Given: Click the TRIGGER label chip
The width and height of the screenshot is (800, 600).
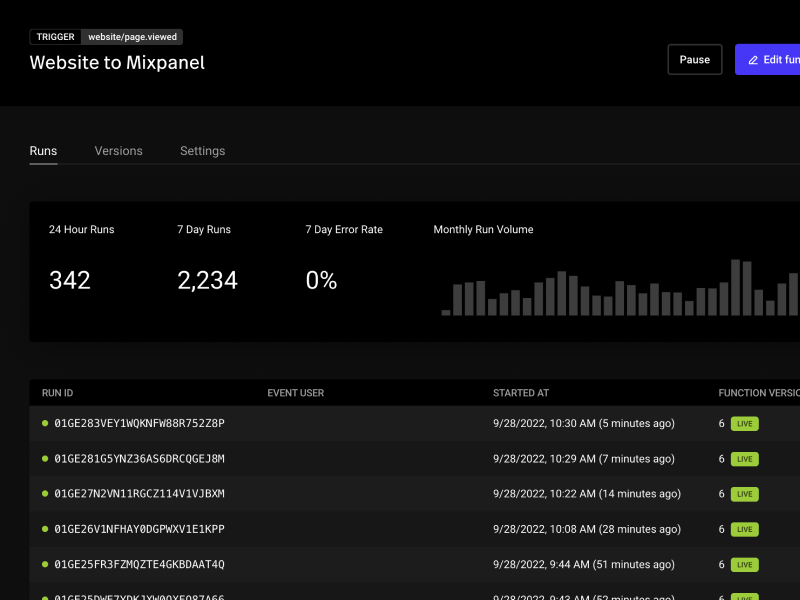Looking at the screenshot, I should [55, 36].
